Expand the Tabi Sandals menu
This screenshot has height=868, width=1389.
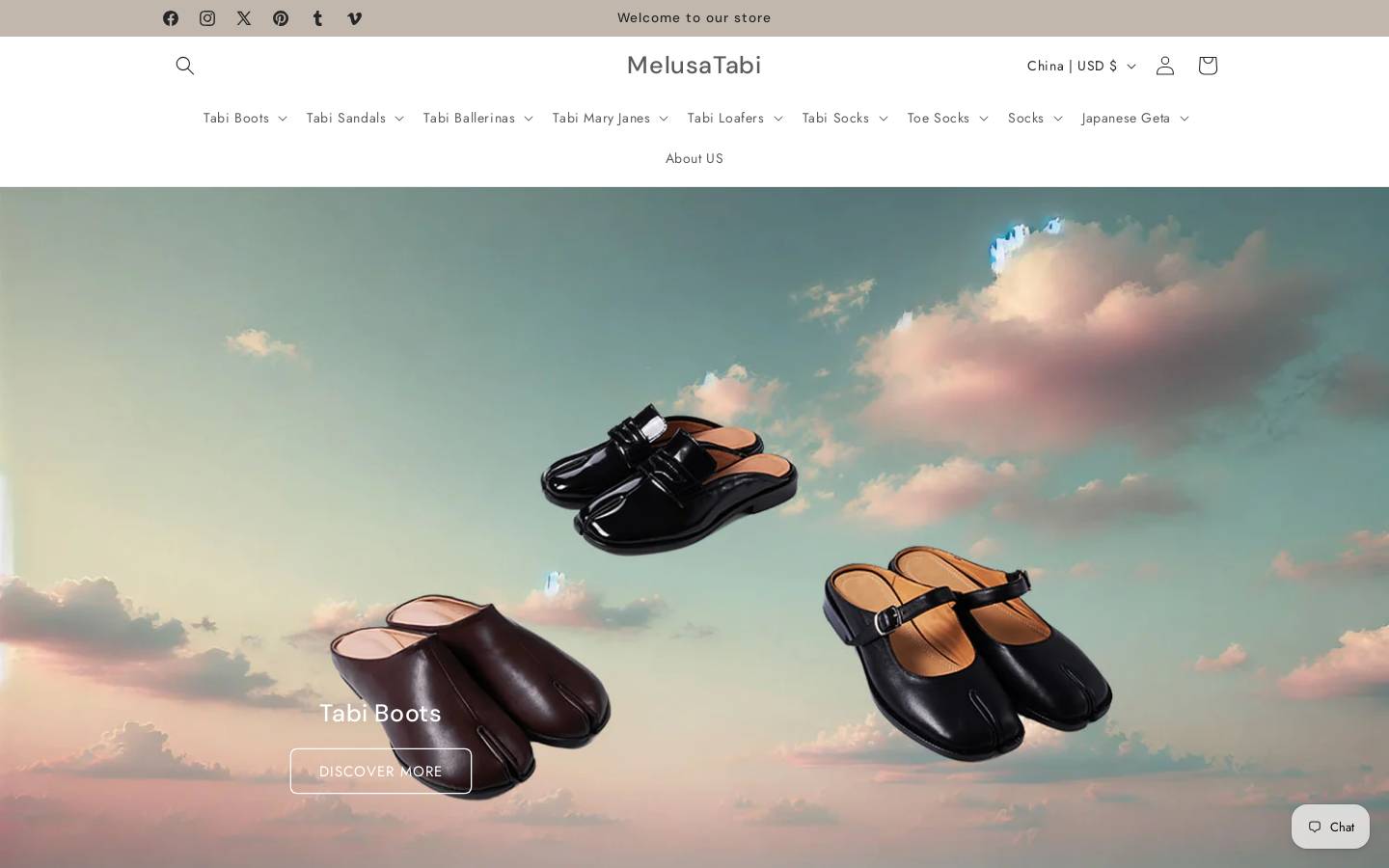tap(355, 118)
